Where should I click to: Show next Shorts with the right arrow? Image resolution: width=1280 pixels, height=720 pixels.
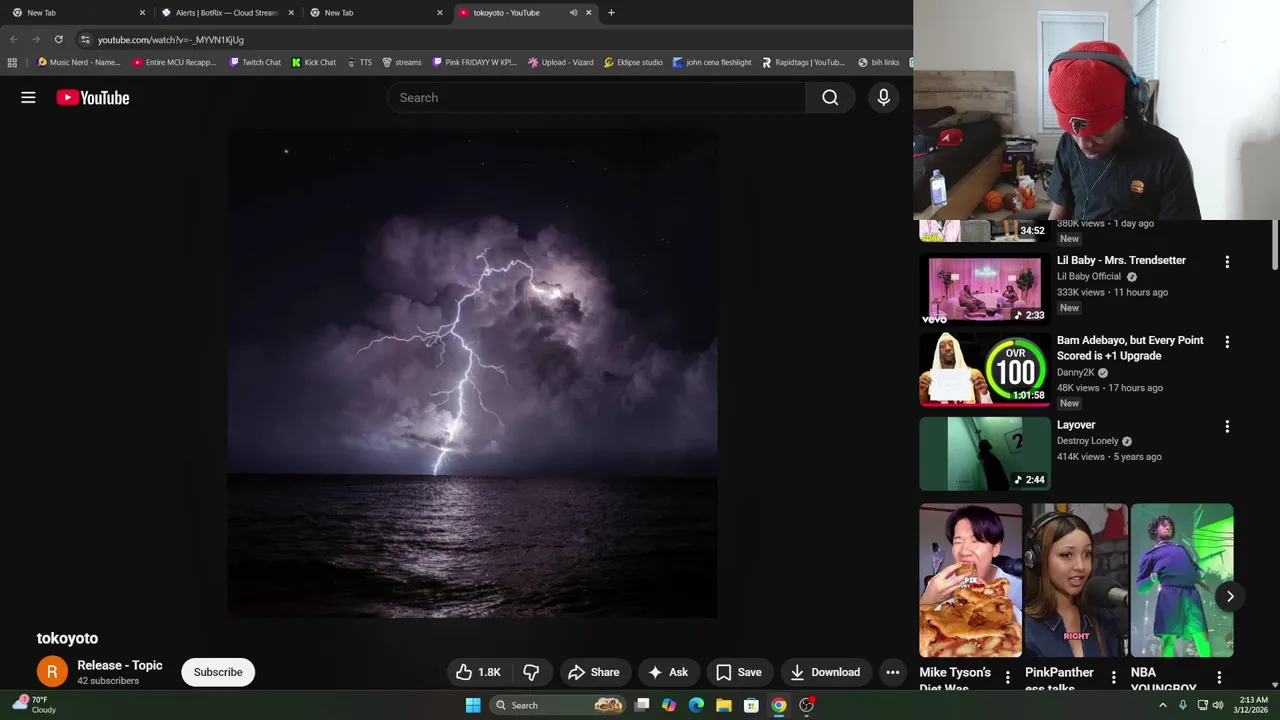point(1230,596)
